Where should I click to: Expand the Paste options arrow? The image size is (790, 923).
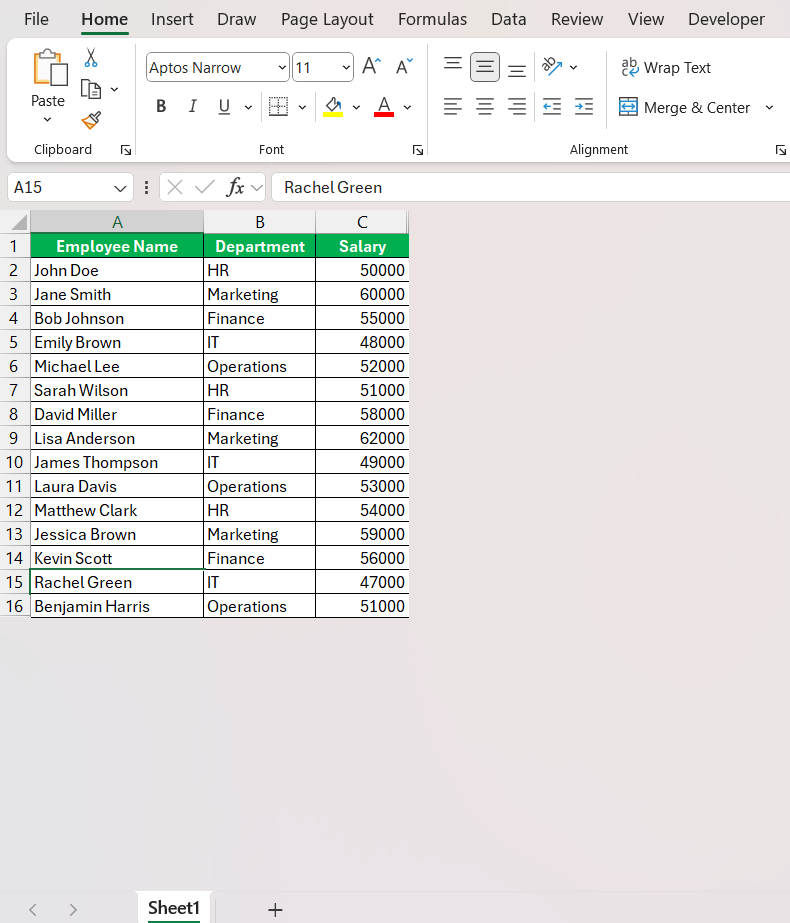(x=48, y=119)
